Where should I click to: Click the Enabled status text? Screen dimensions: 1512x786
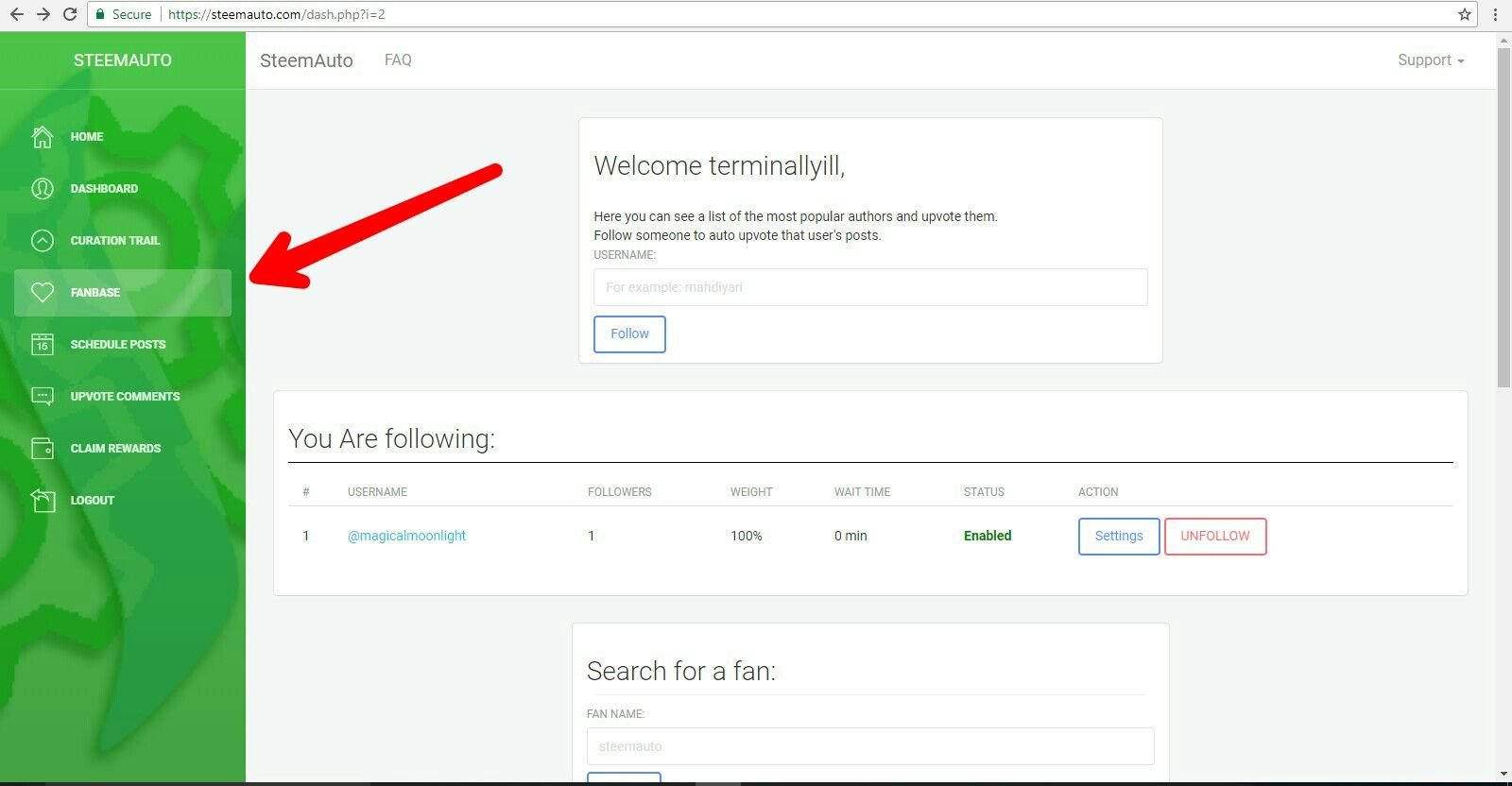(988, 536)
